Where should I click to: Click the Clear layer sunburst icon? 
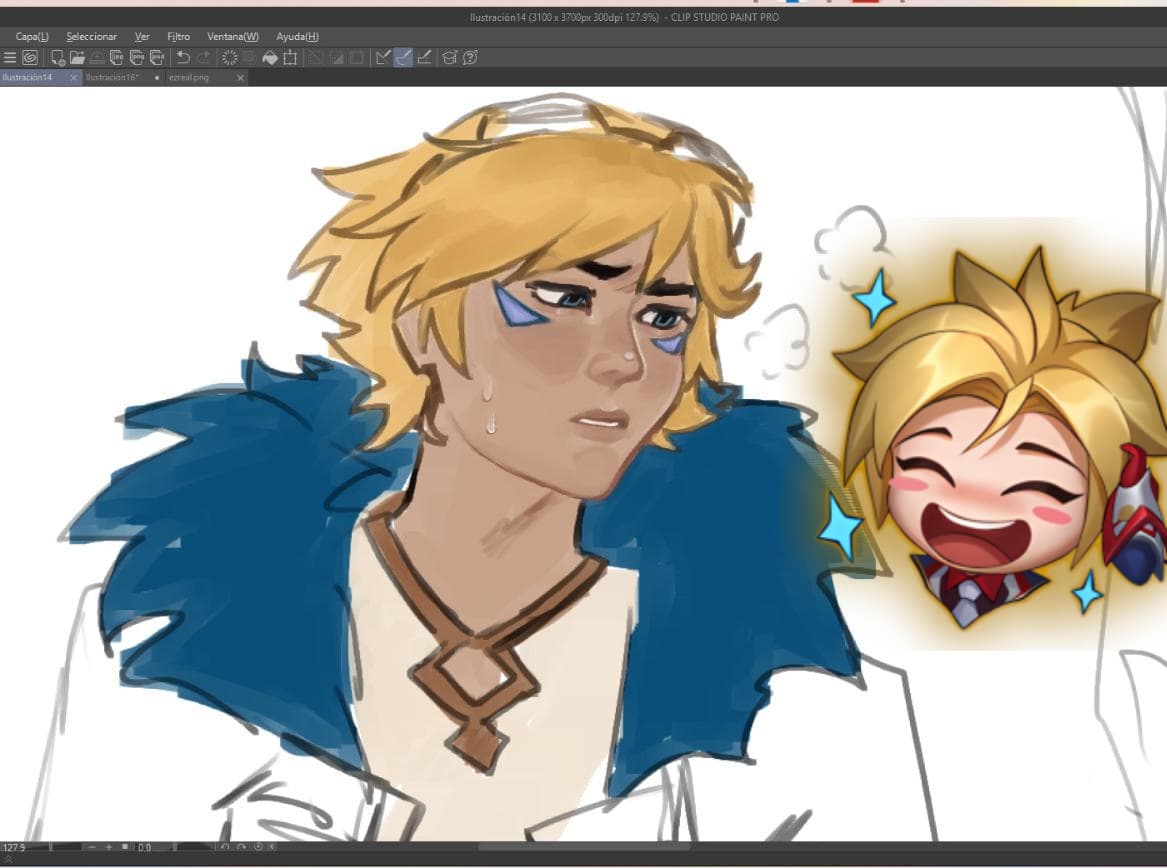(230, 57)
